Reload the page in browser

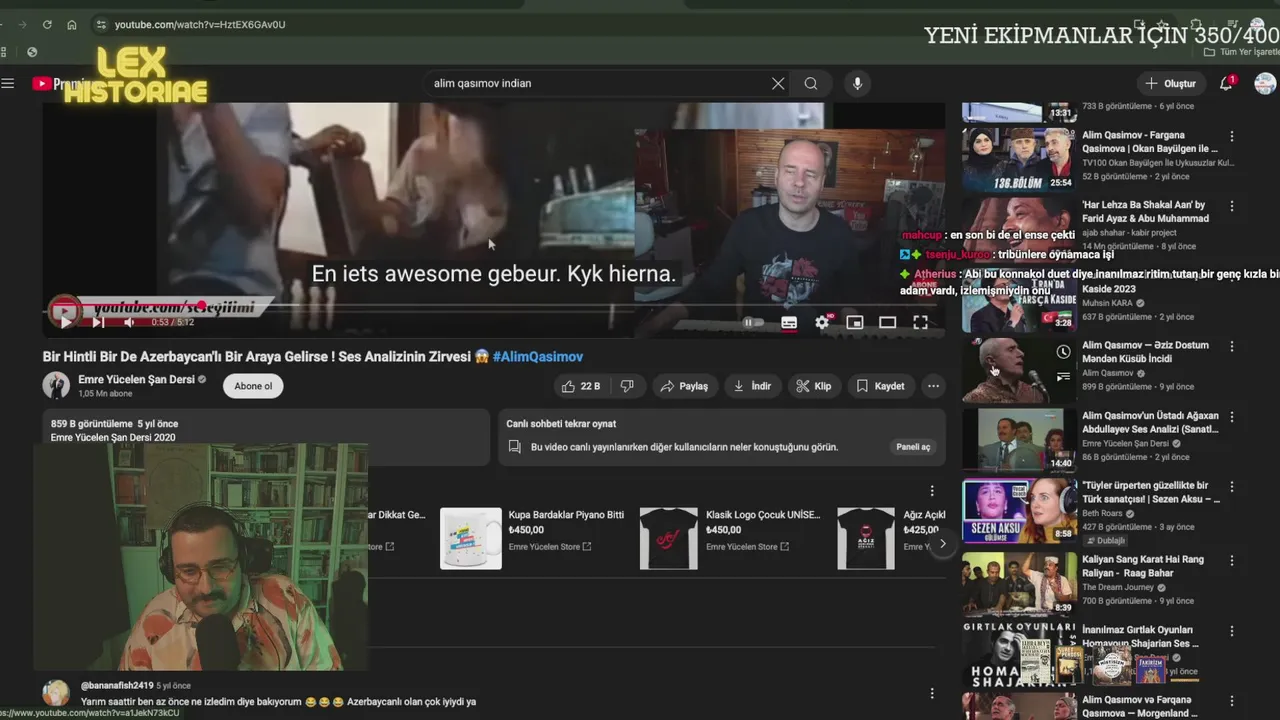coord(47,24)
